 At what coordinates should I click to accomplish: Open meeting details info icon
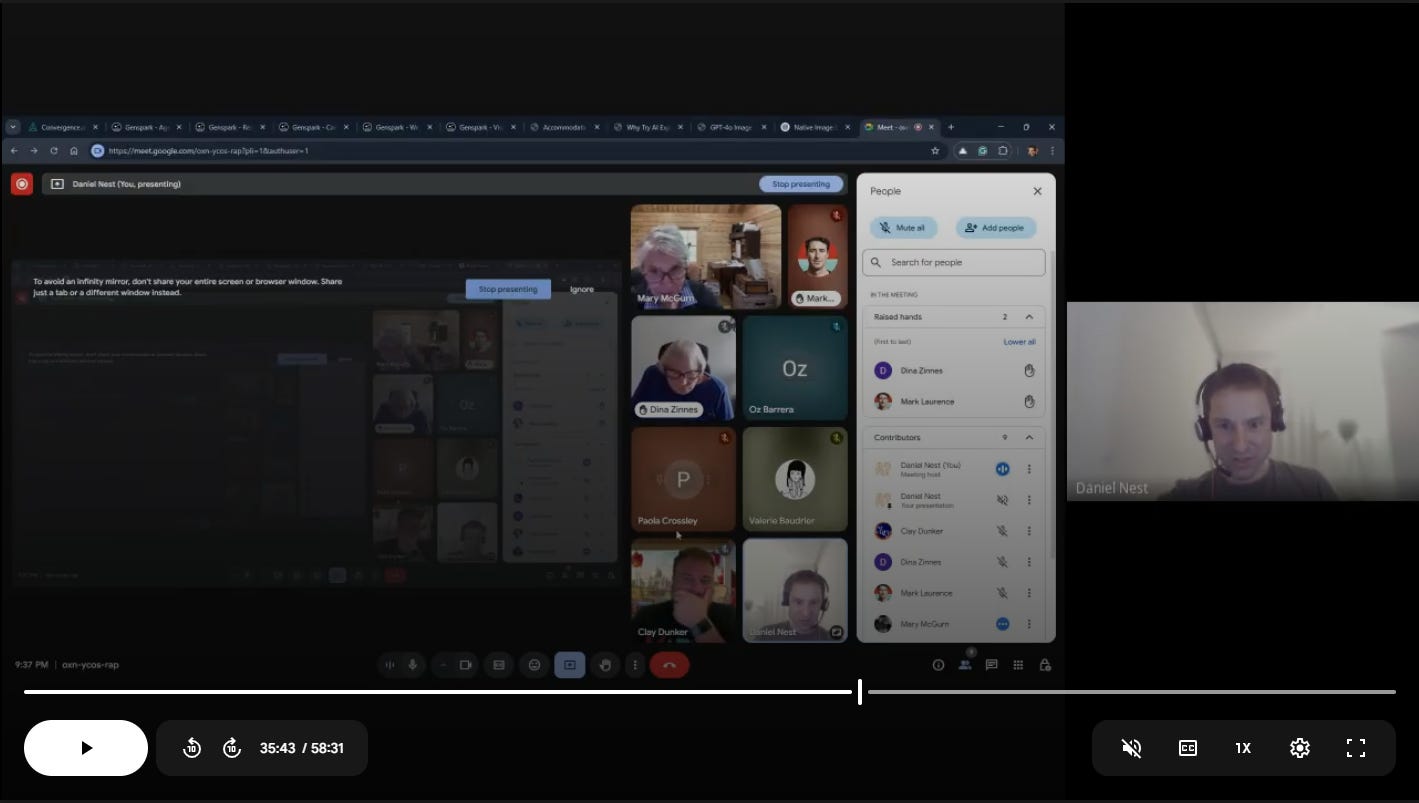[x=938, y=665]
